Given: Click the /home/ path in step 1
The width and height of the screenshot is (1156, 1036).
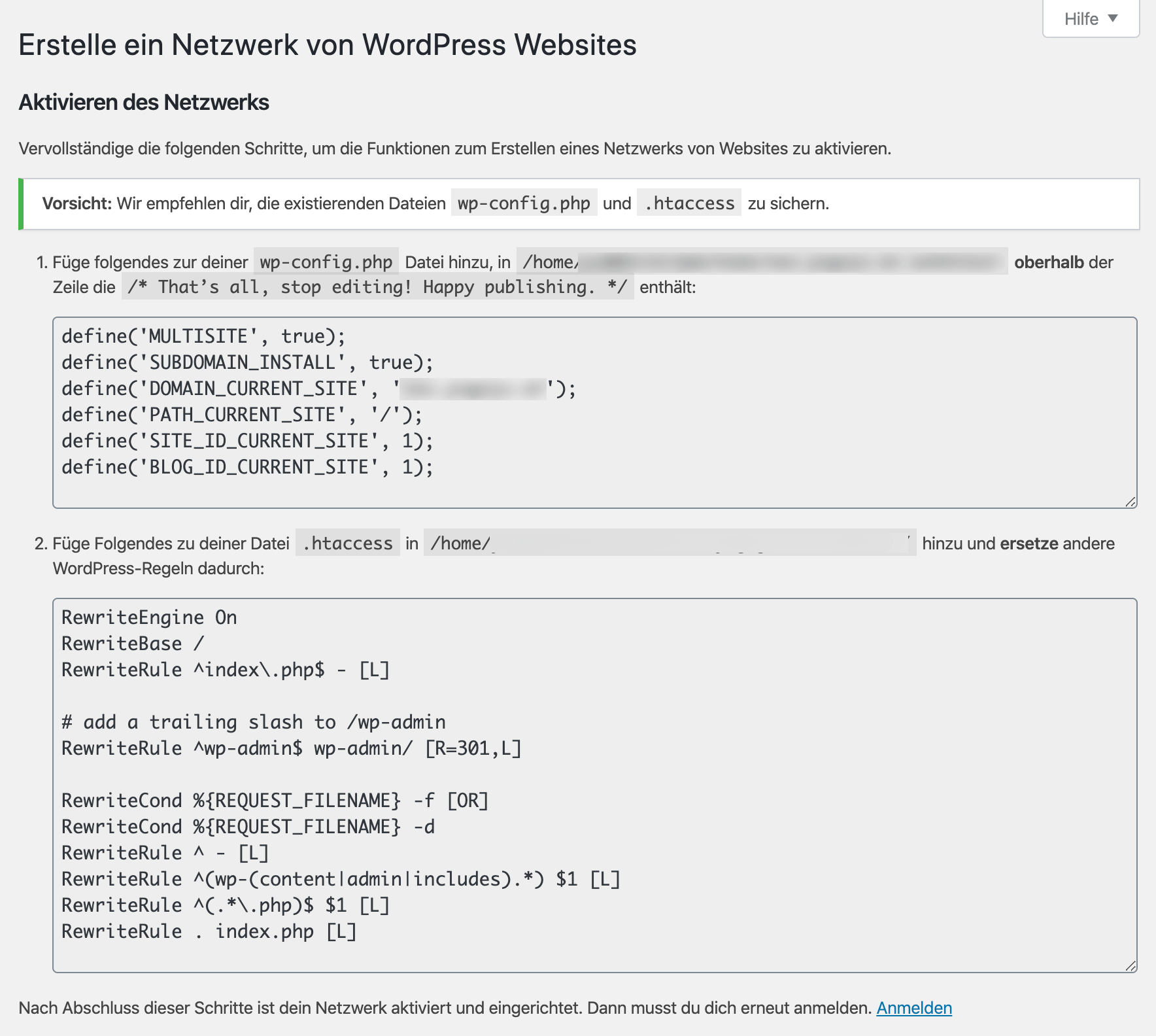Looking at the screenshot, I should click(x=762, y=262).
